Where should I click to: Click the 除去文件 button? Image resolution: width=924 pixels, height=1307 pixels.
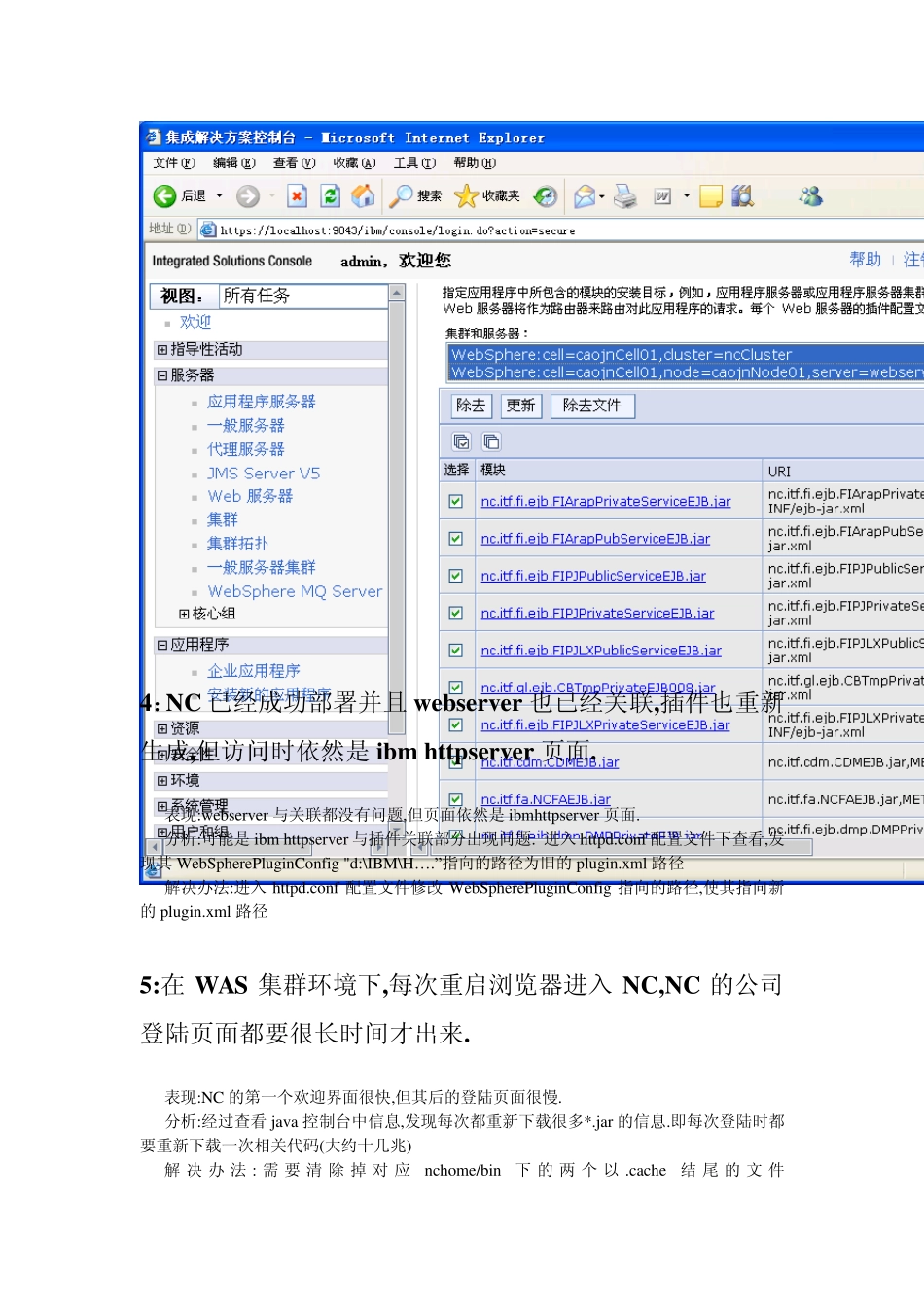592,406
